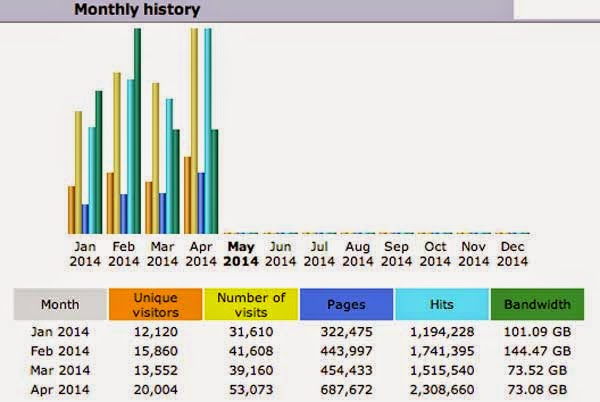The height and width of the screenshot is (402, 600).
Task: Click hits value 1,515,540
Action: (442, 370)
